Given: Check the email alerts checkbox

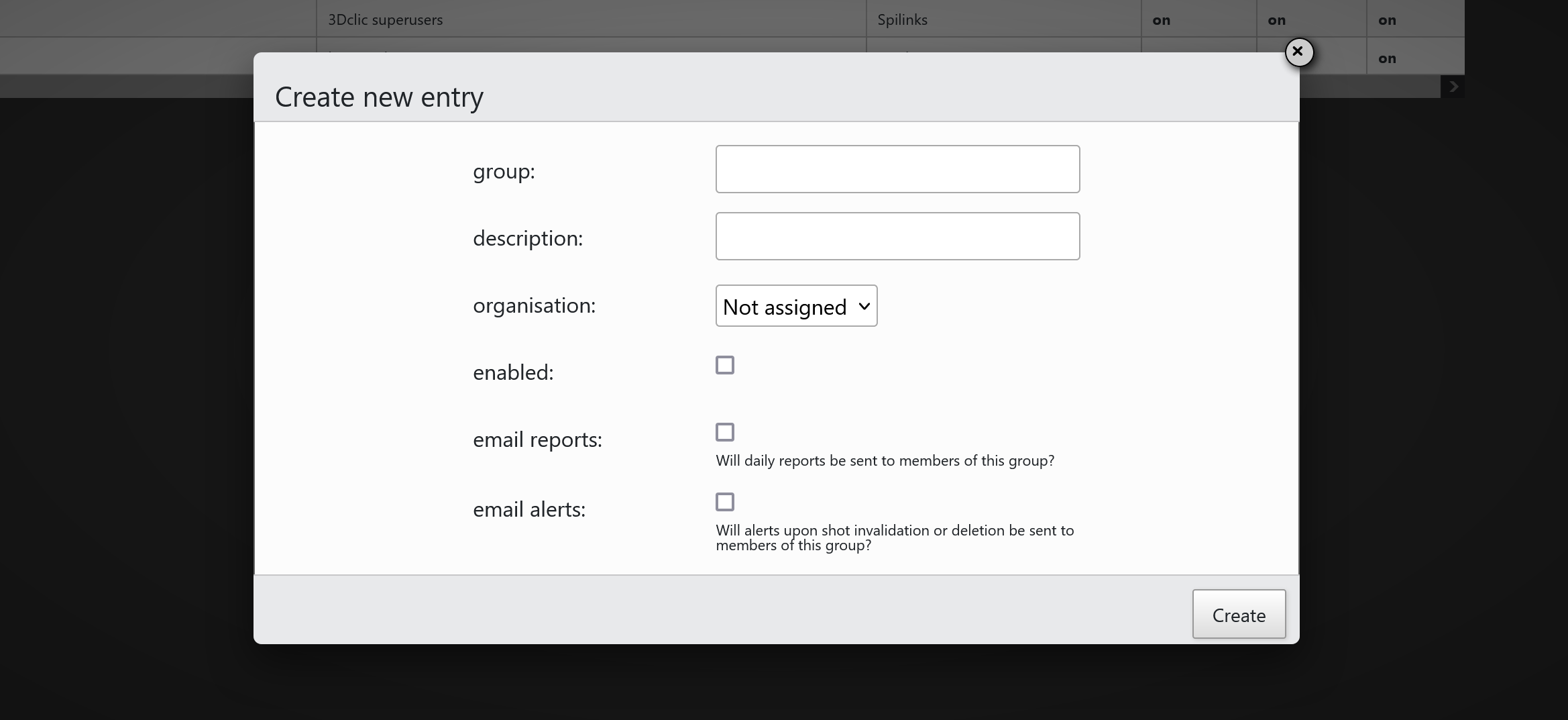Looking at the screenshot, I should (724, 502).
